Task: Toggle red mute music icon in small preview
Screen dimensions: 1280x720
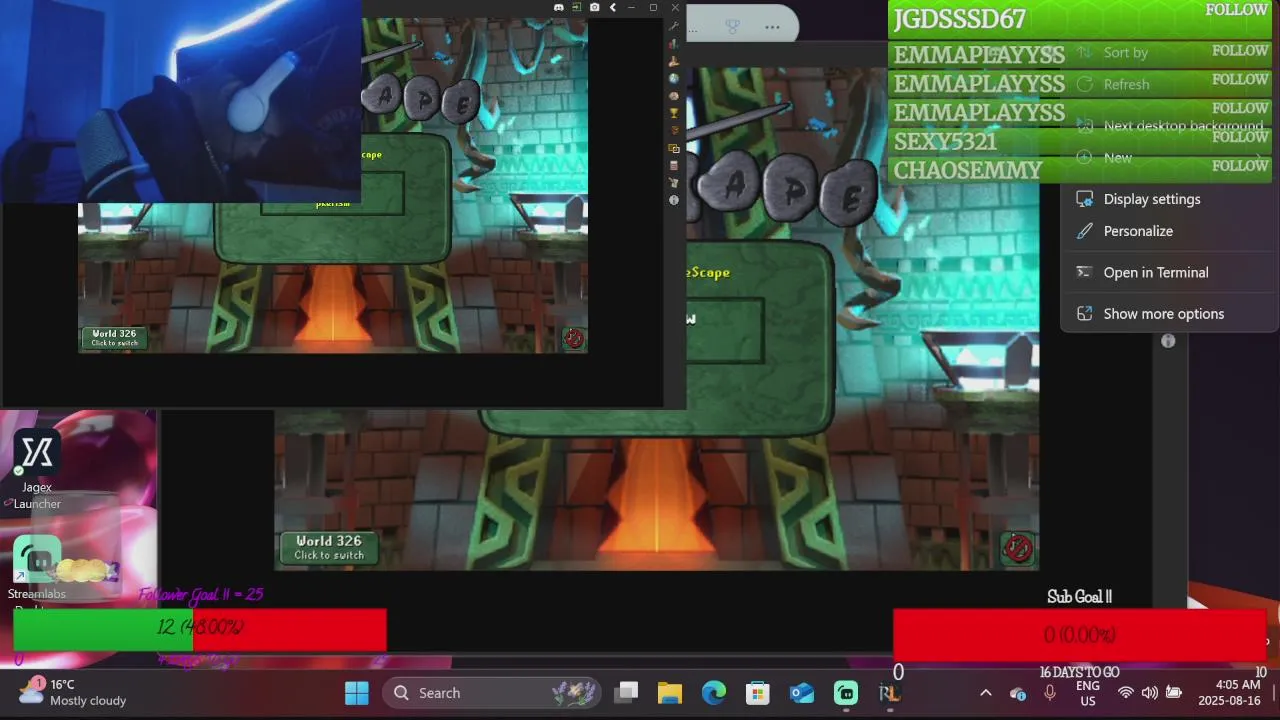Action: tap(573, 338)
